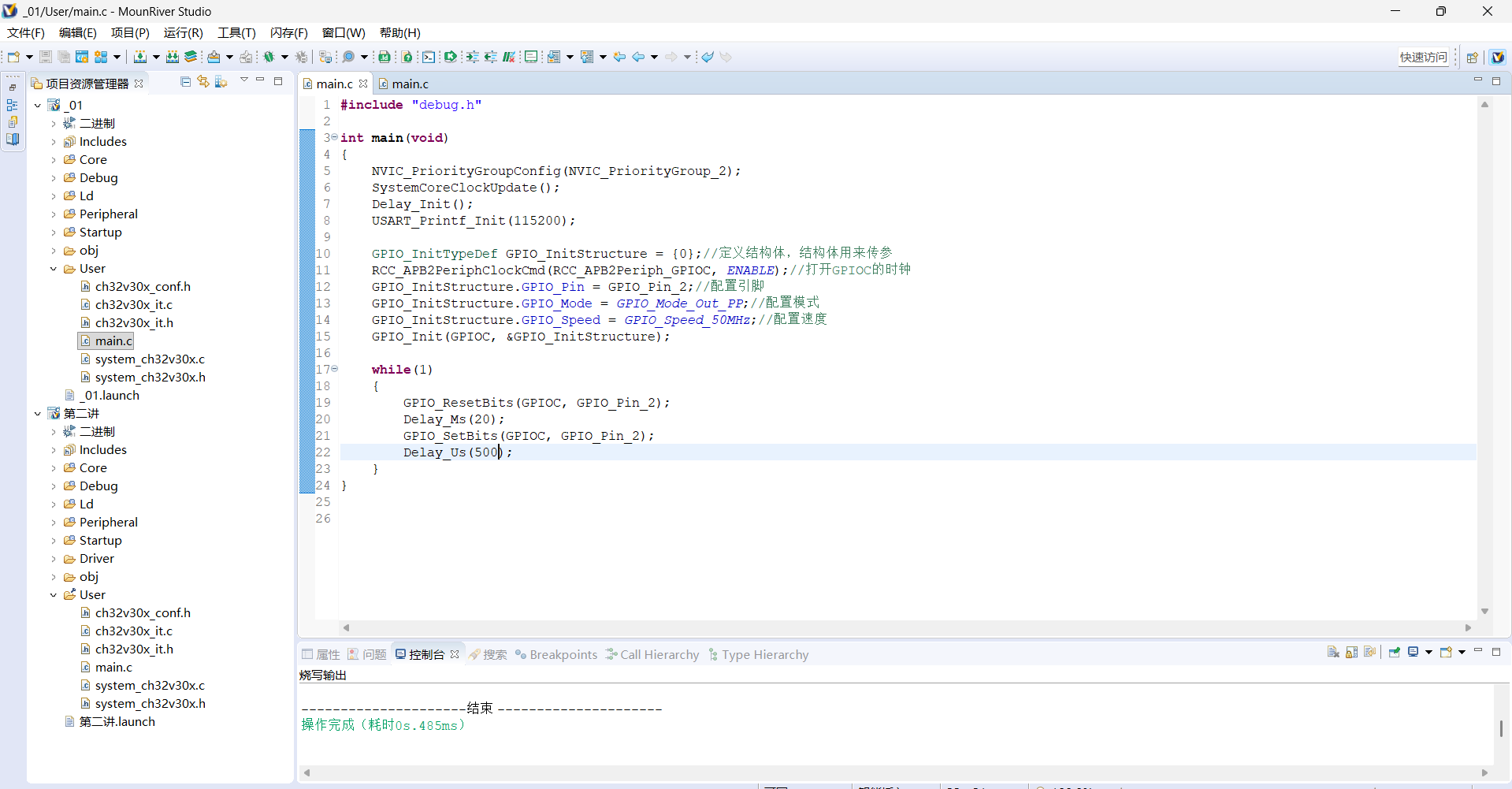Click the New file toolbar icon

(14, 57)
